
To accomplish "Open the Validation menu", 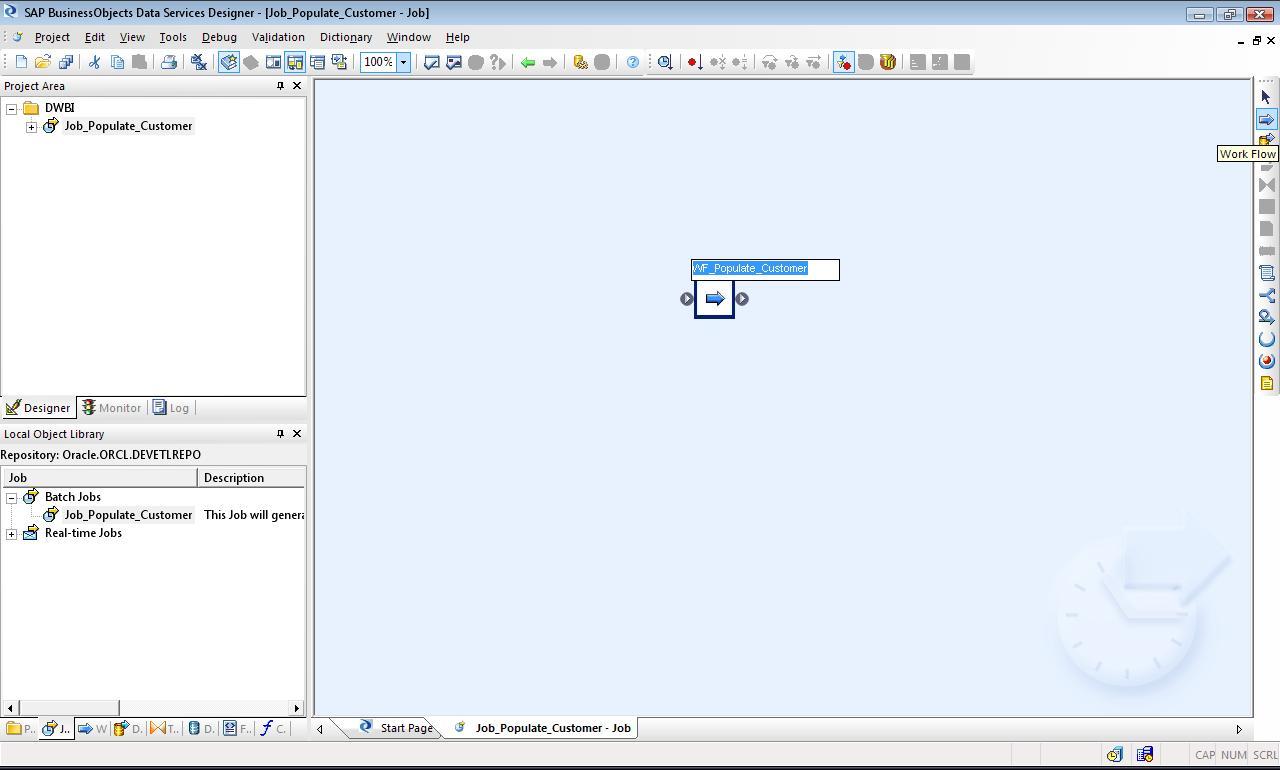I will point(278,37).
